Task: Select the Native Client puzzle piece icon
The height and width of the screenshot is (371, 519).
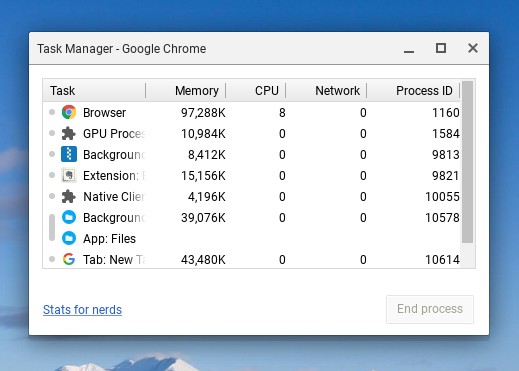Action: coord(69,197)
